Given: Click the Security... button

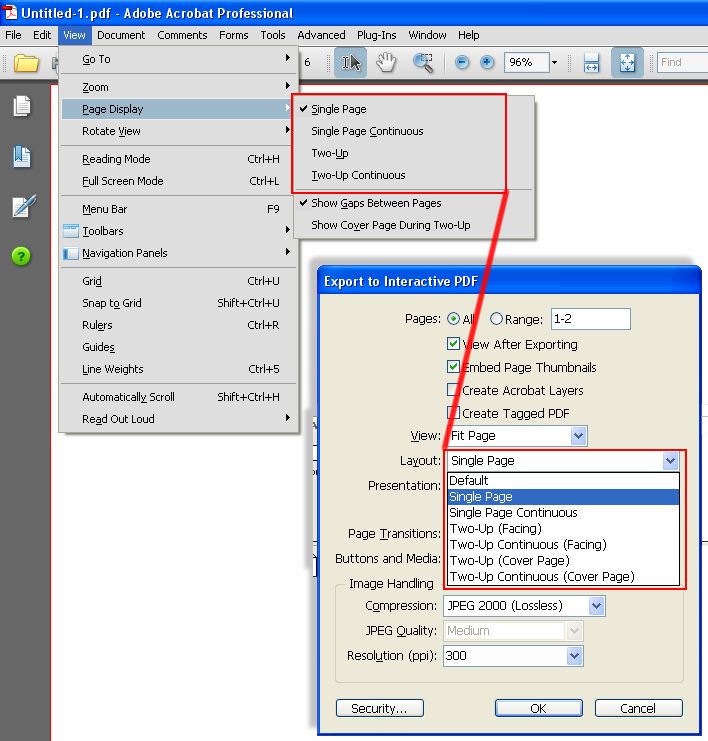Looking at the screenshot, I should 380,708.
